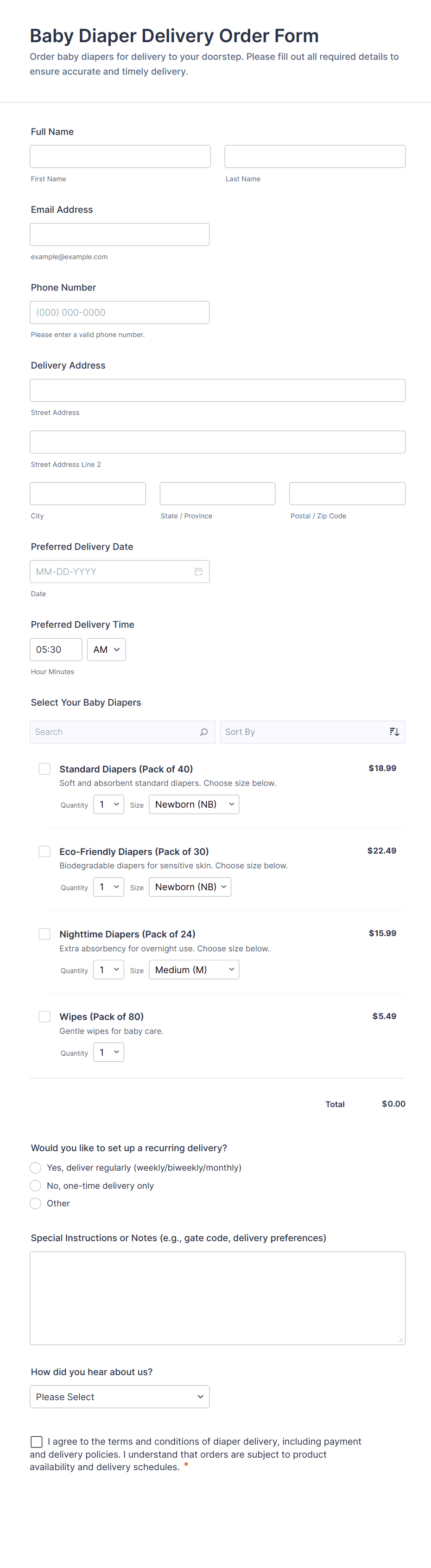Accept the terms and conditions checkbox

pyautogui.click(x=37, y=1441)
